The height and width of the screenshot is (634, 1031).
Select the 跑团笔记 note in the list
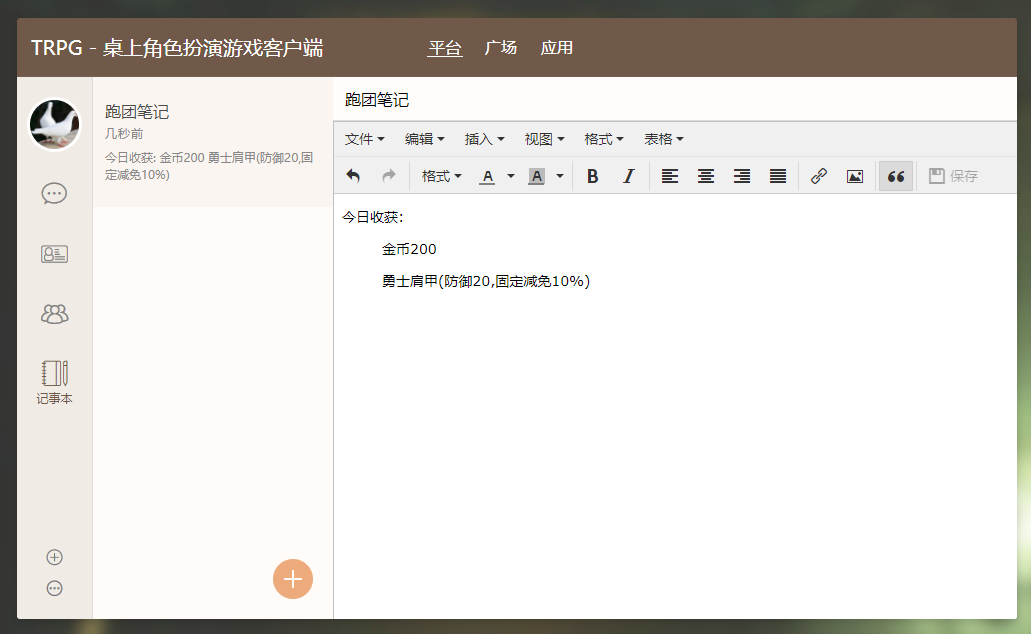pyautogui.click(x=212, y=142)
